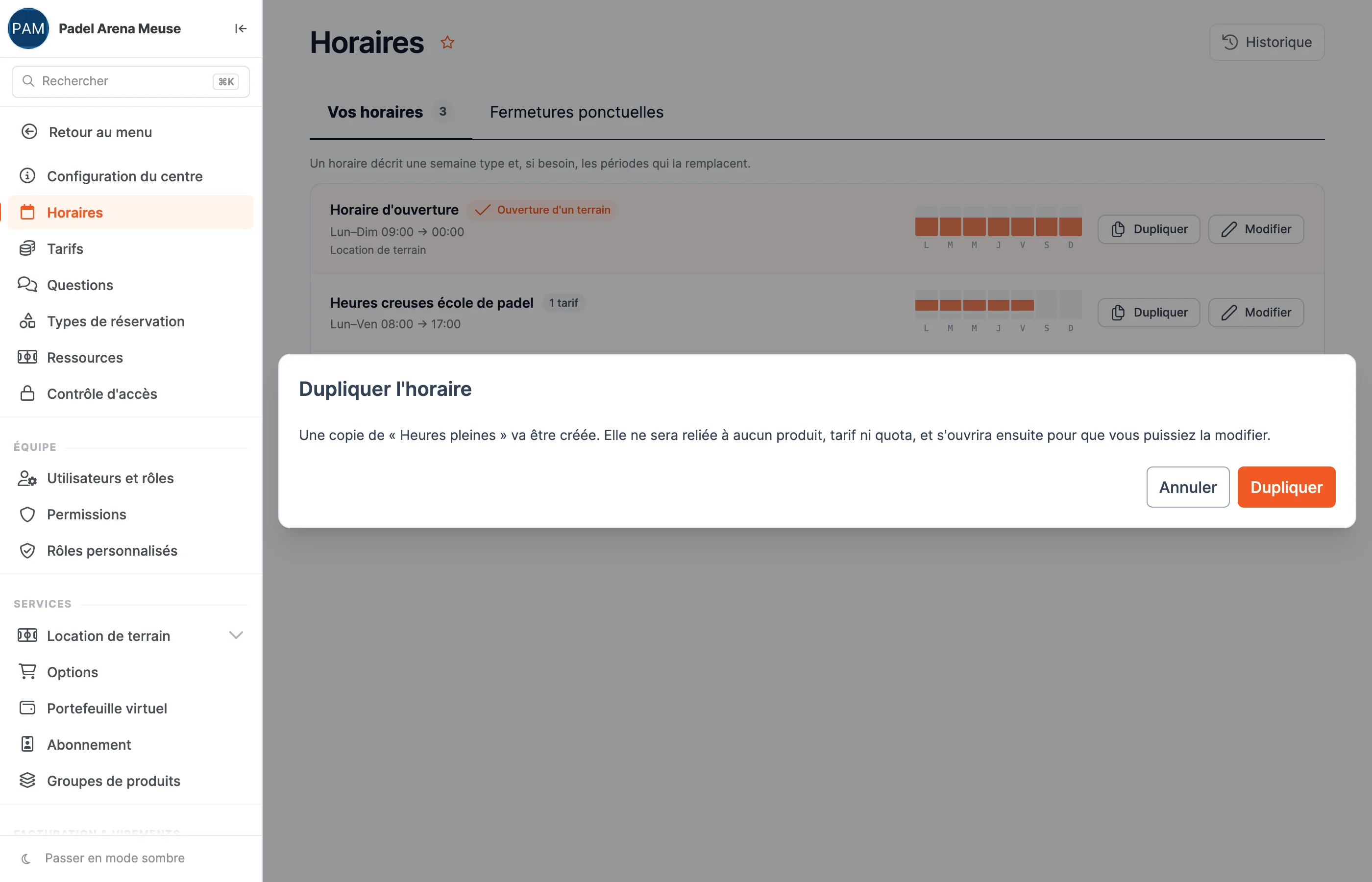This screenshot has height=882, width=1372.
Task: Click the Heures creuses école de padel title
Action: (x=432, y=303)
